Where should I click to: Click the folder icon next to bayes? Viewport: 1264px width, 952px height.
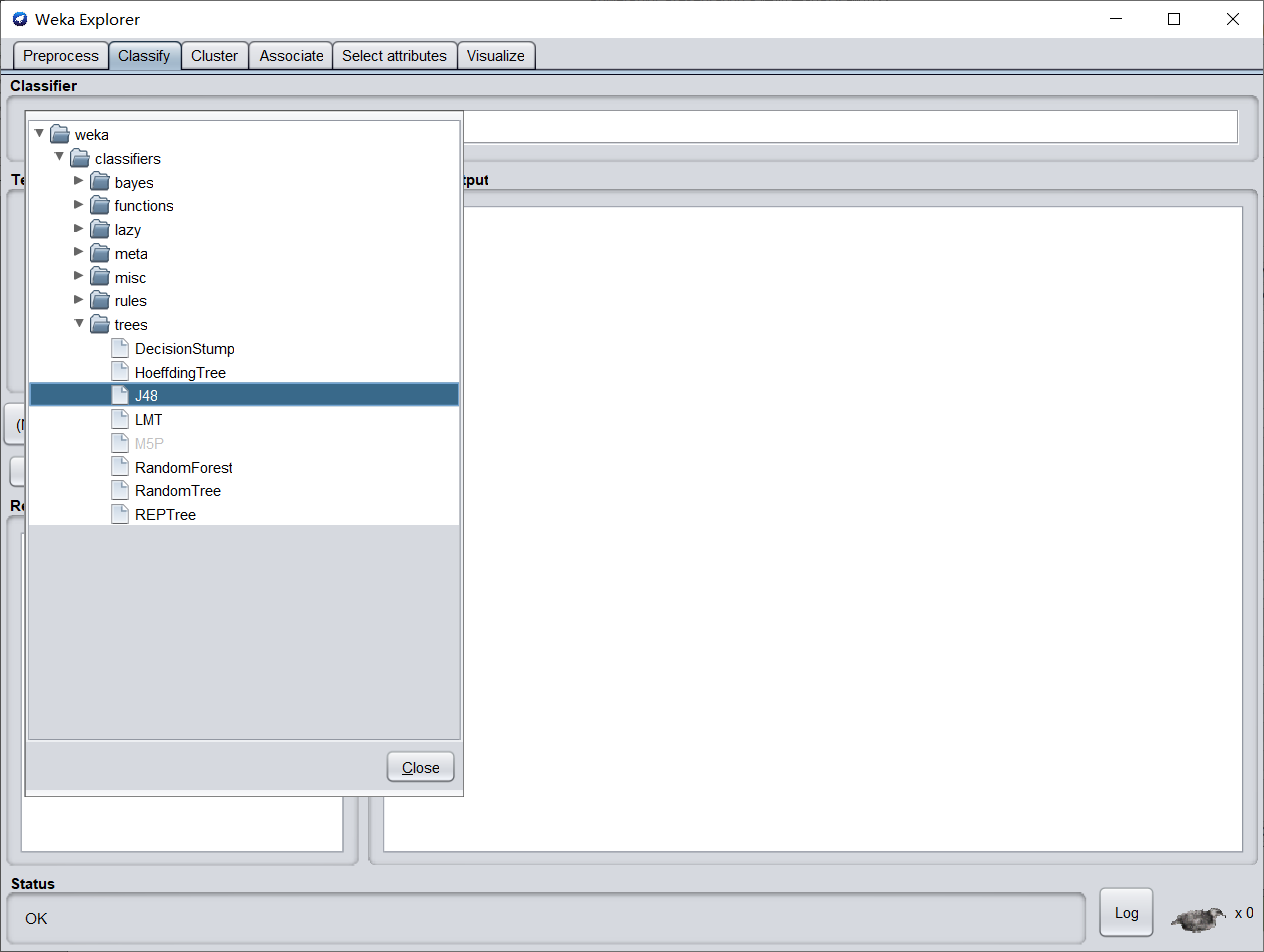[101, 182]
